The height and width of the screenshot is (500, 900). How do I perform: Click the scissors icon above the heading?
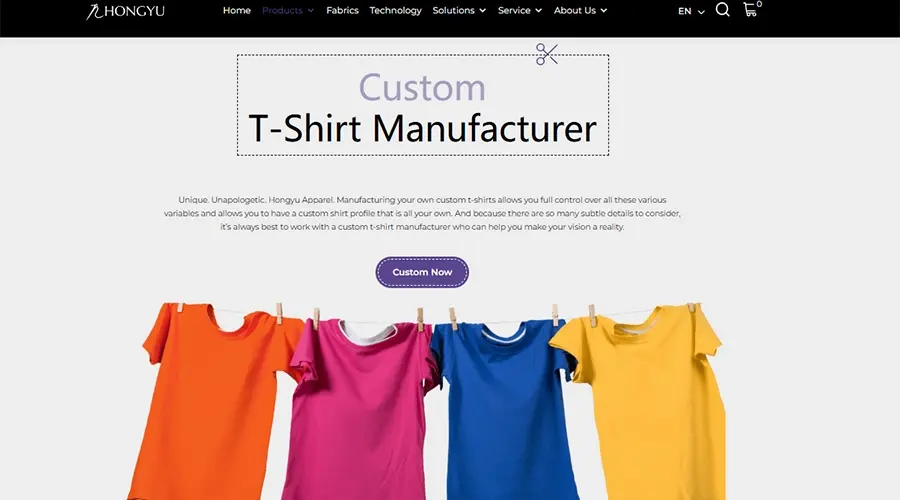pyautogui.click(x=546, y=55)
